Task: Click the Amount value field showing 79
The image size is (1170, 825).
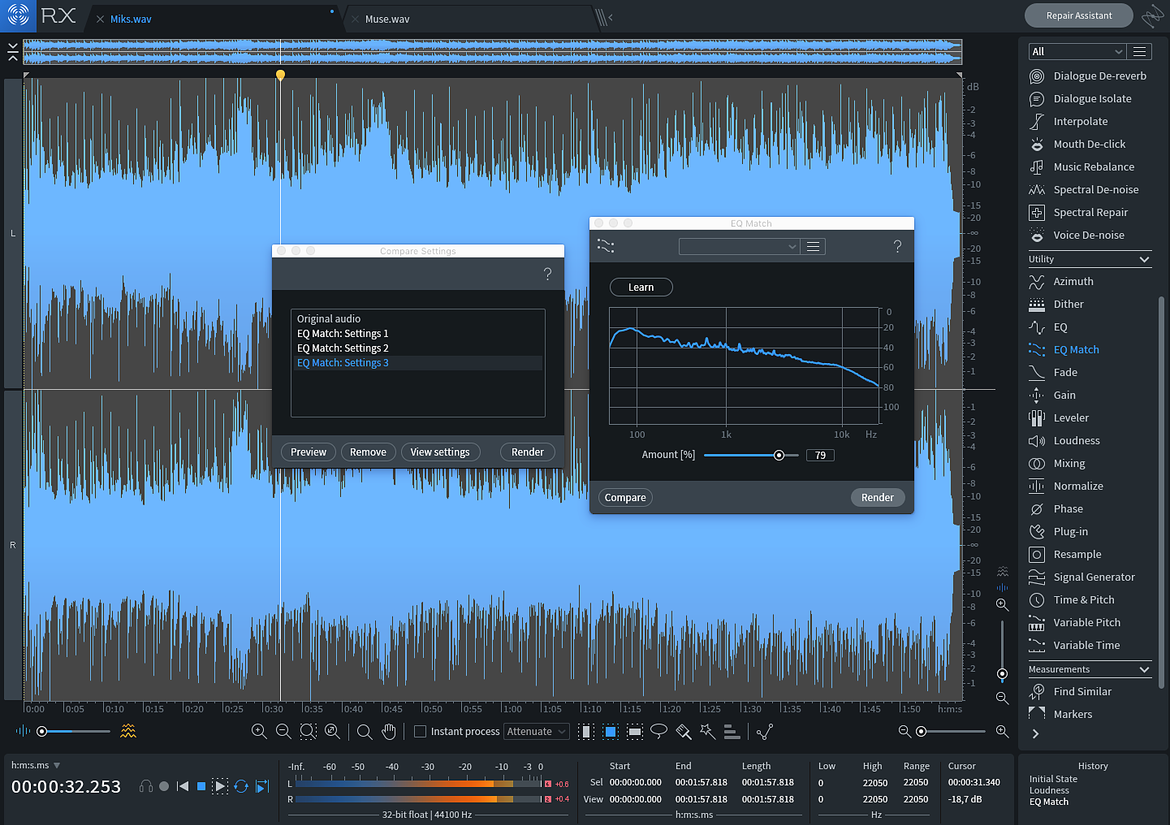Action: pyautogui.click(x=820, y=455)
